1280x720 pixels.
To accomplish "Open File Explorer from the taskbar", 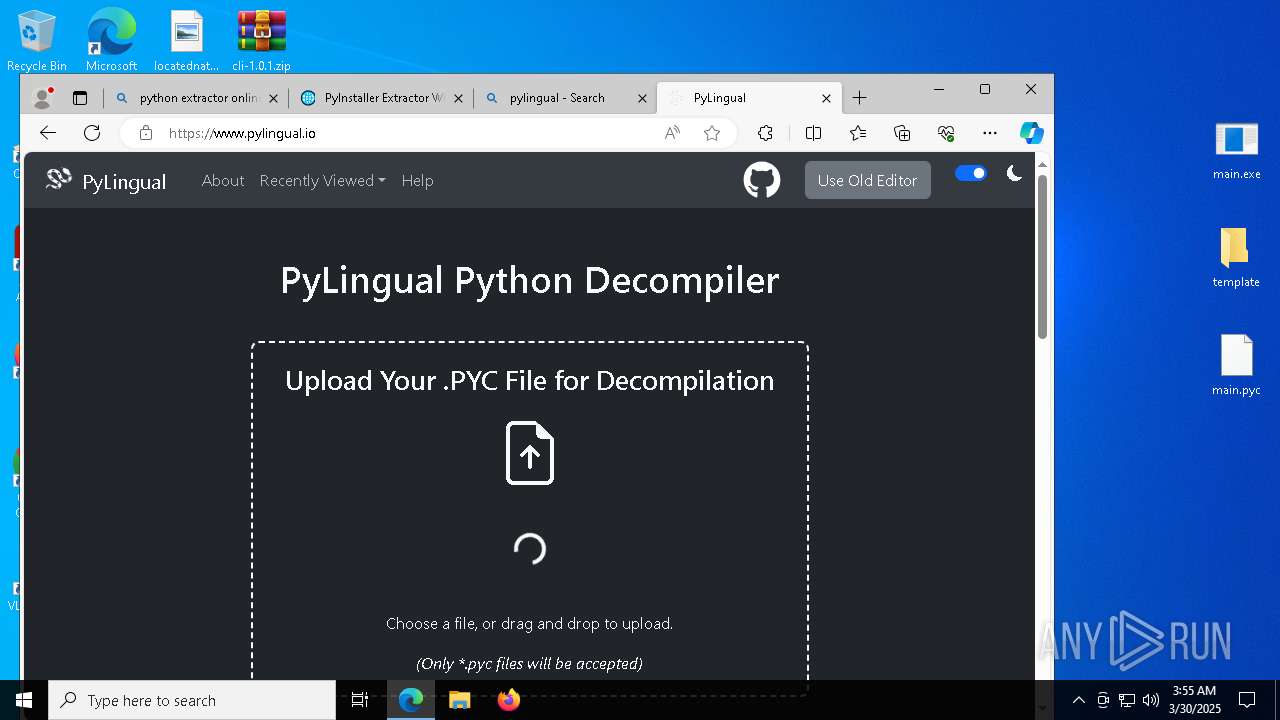I will [x=460, y=700].
